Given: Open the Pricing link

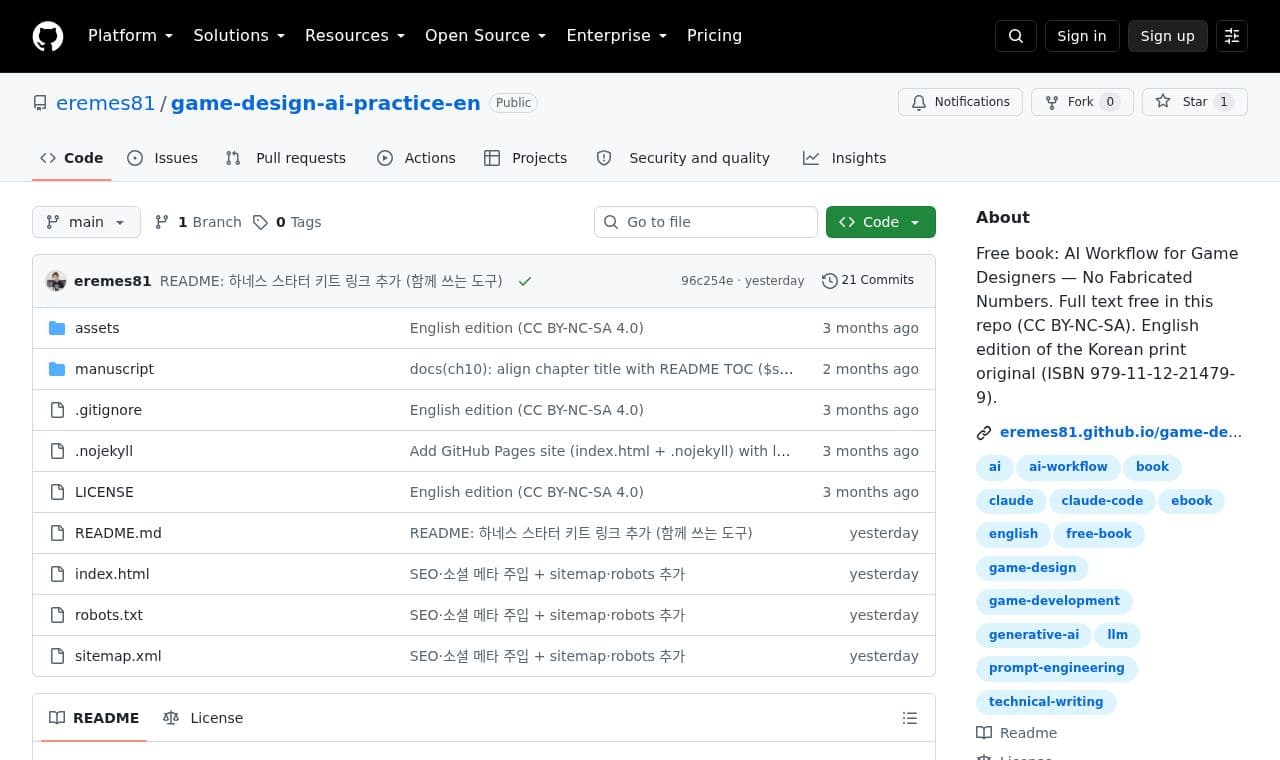Looking at the screenshot, I should 714,36.
